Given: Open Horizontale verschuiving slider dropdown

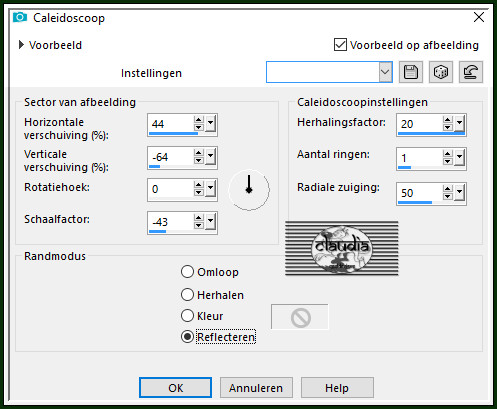Looking at the screenshot, I should coord(210,124).
